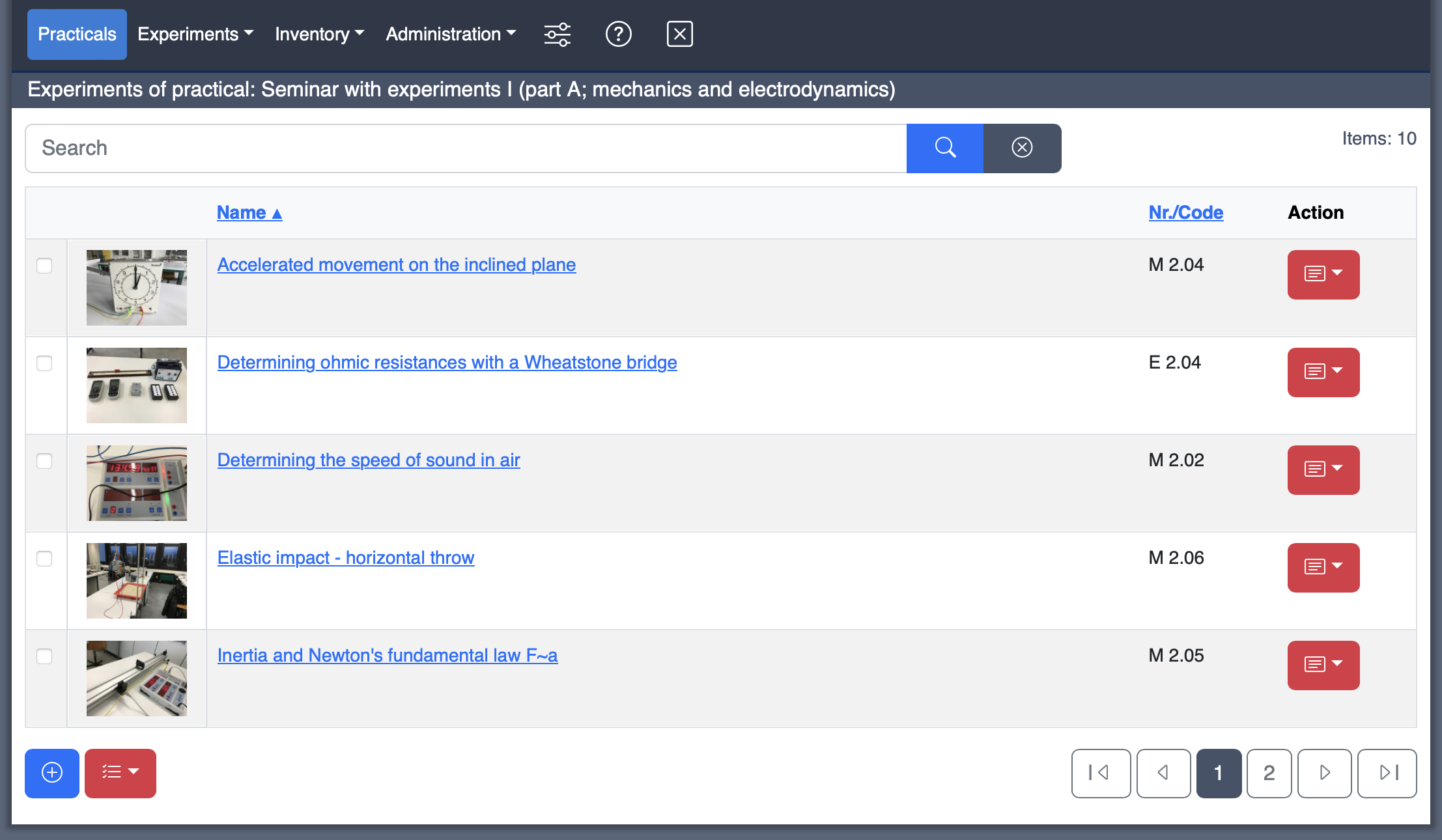1442x840 pixels.
Task: Click the blue magnifier search button
Action: pyautogui.click(x=944, y=148)
